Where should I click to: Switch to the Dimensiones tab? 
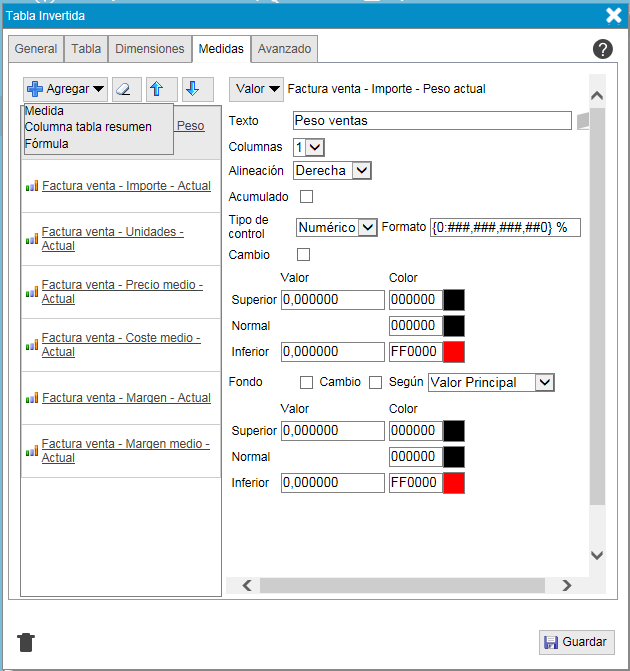150,49
